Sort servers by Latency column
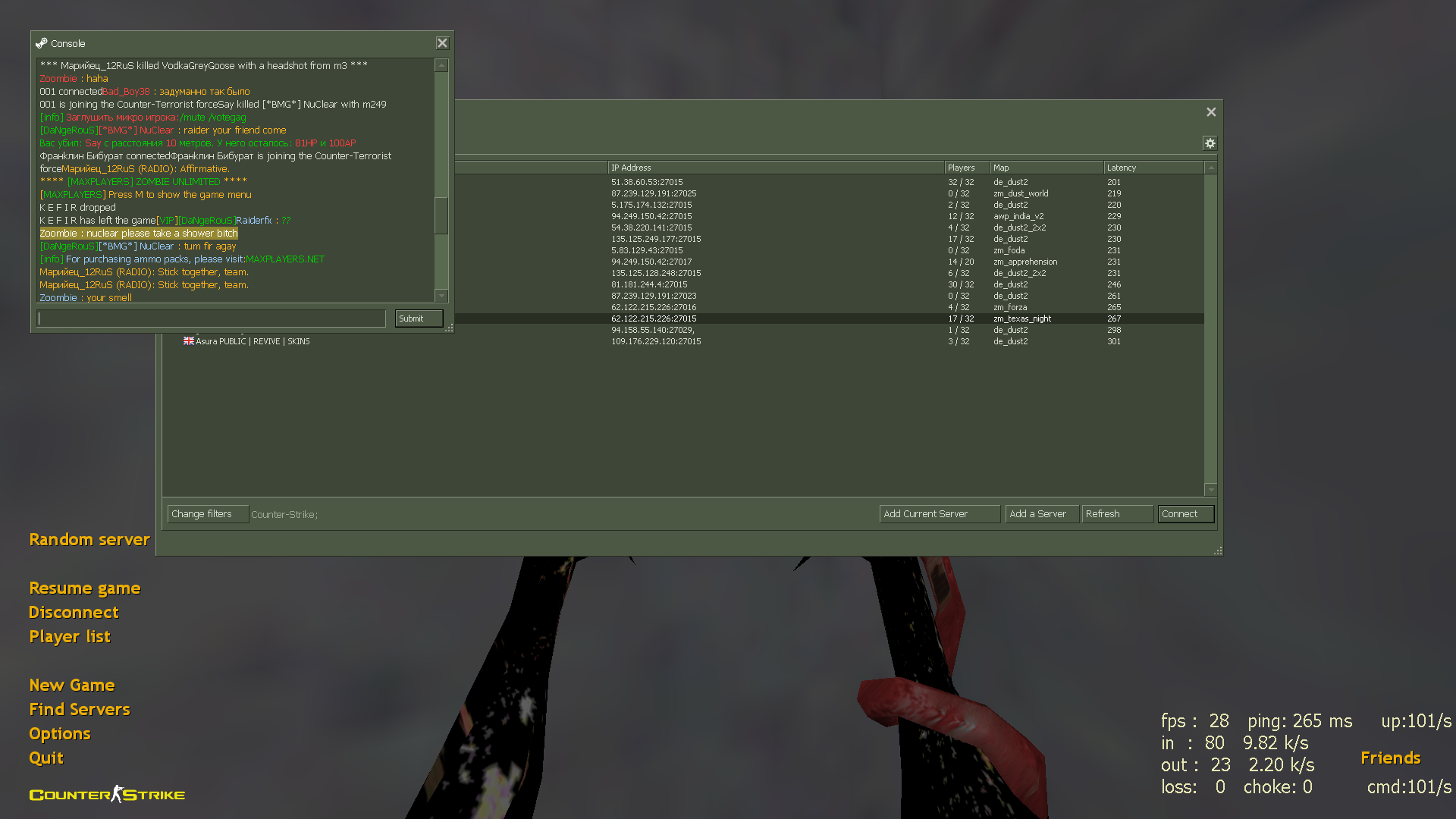 click(1153, 168)
